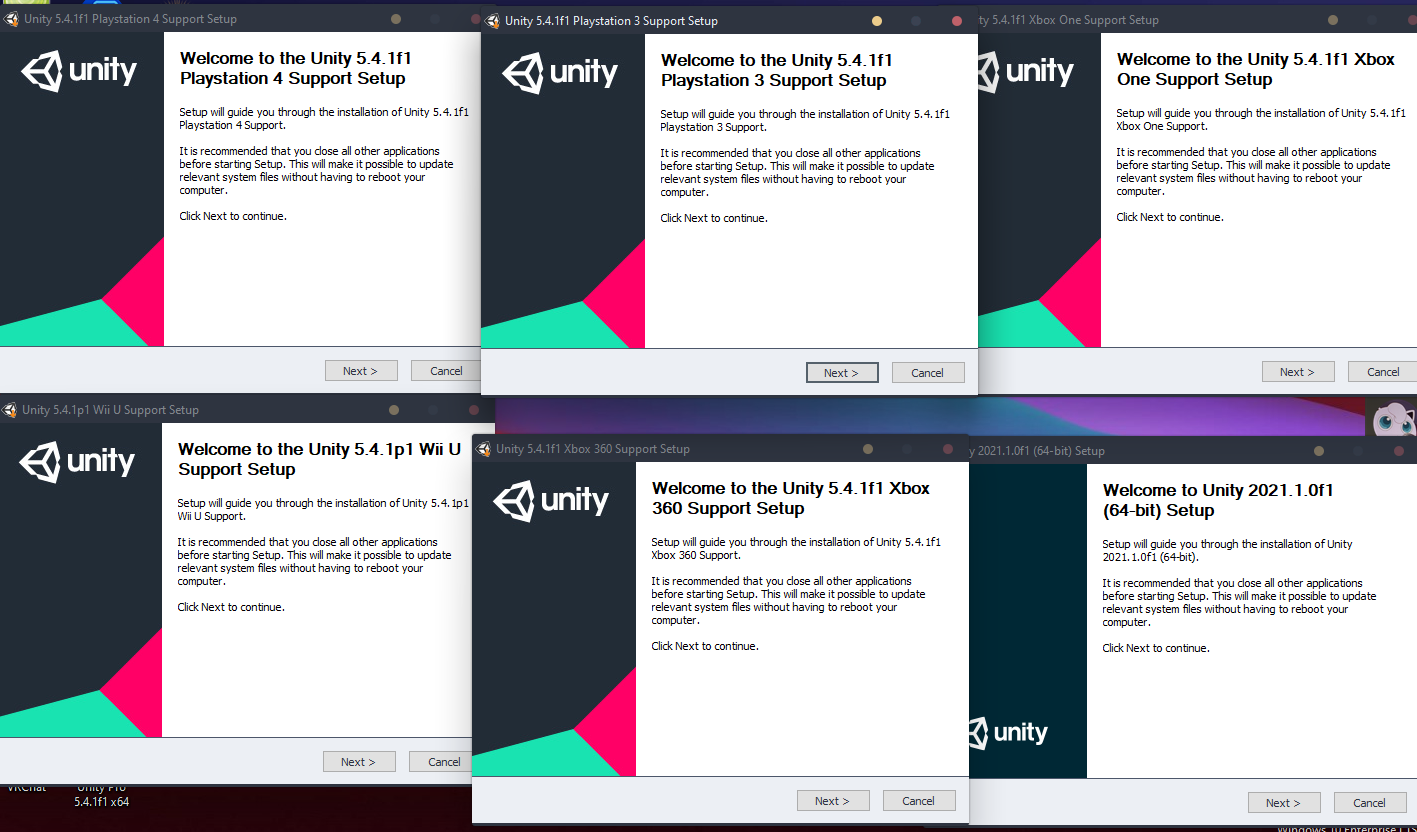Click the Wii U Support Setup title bar icon

click(x=9, y=409)
